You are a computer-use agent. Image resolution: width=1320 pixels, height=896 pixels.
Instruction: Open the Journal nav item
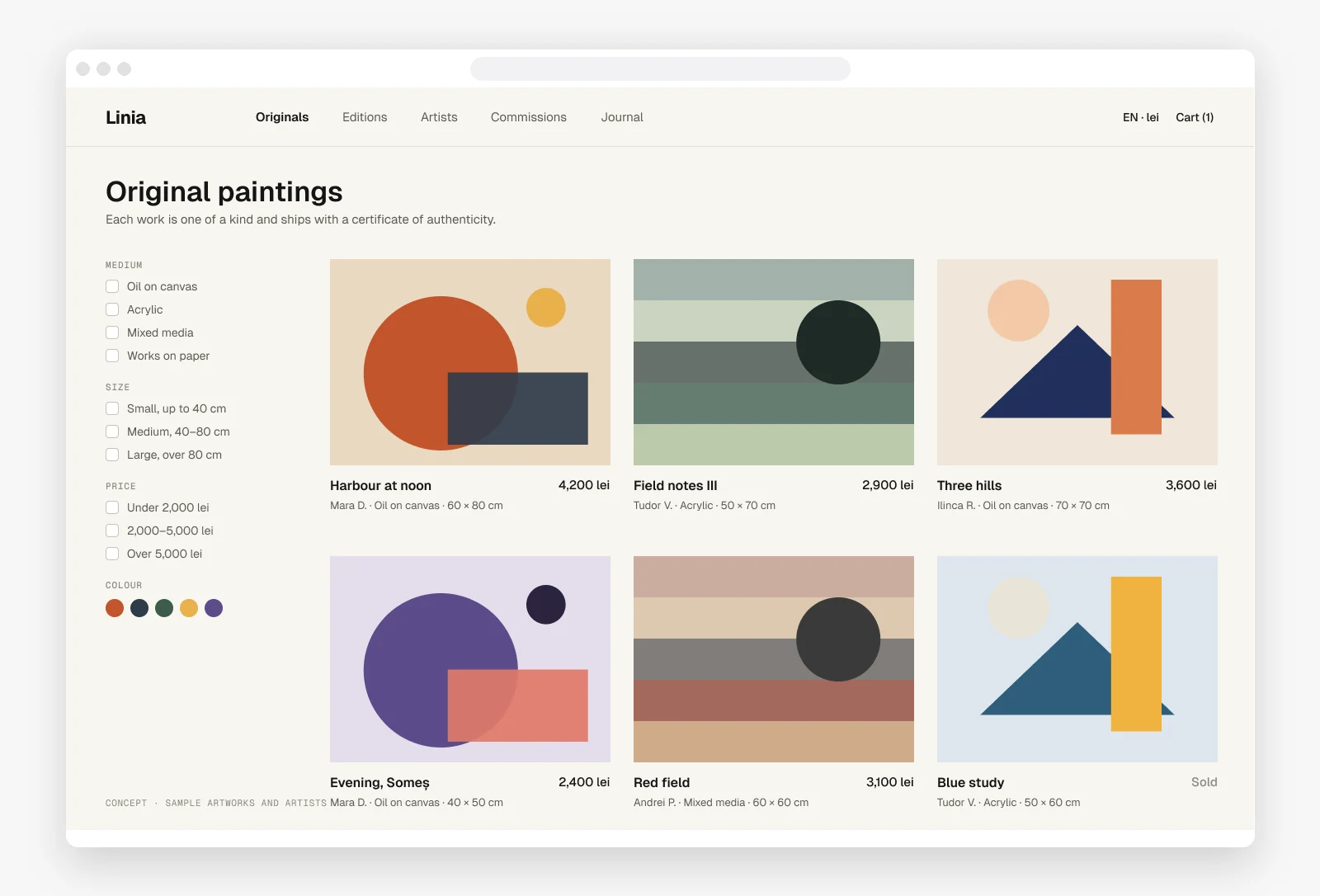(x=622, y=117)
